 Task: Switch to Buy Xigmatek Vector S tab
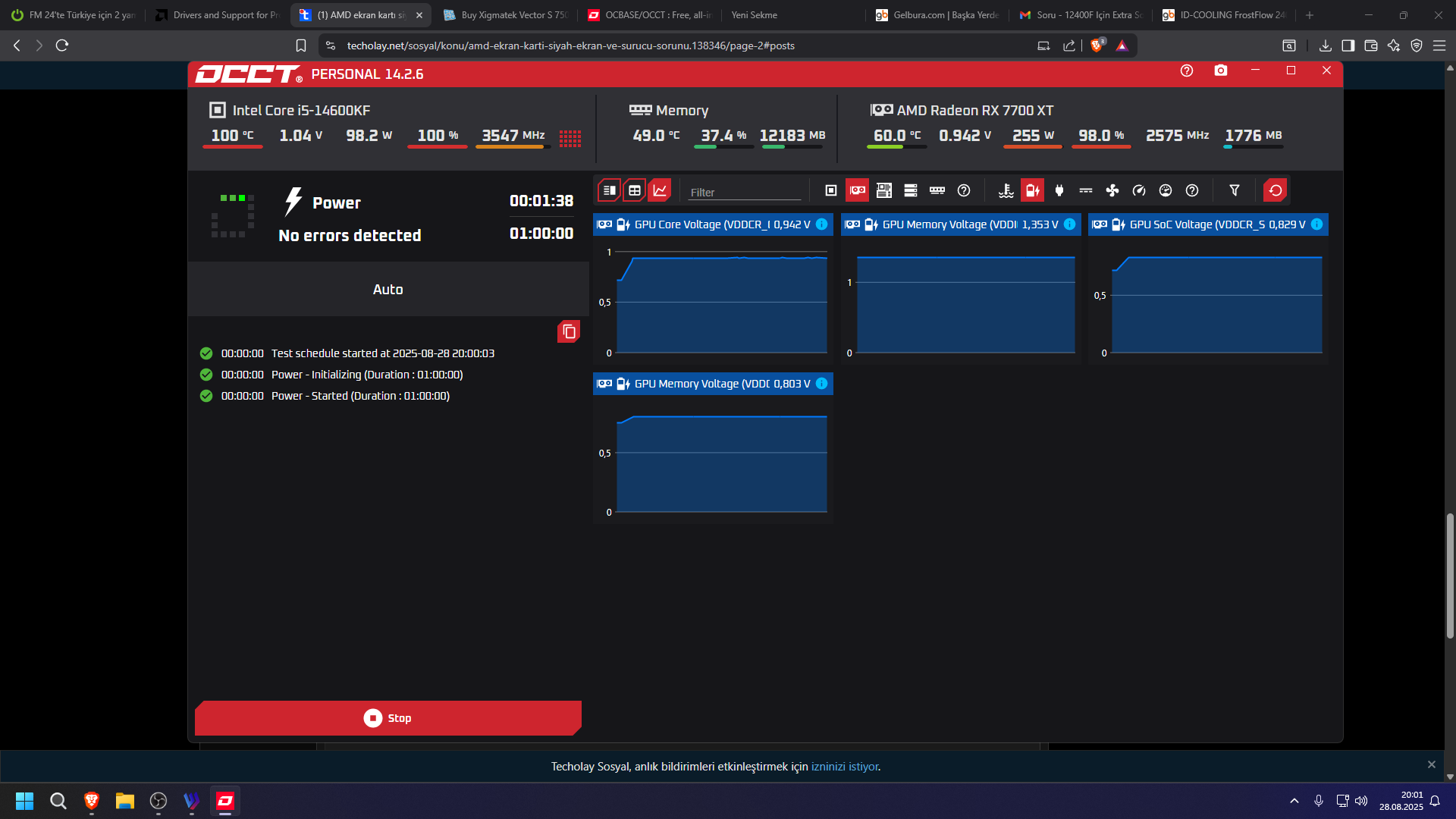tap(506, 15)
